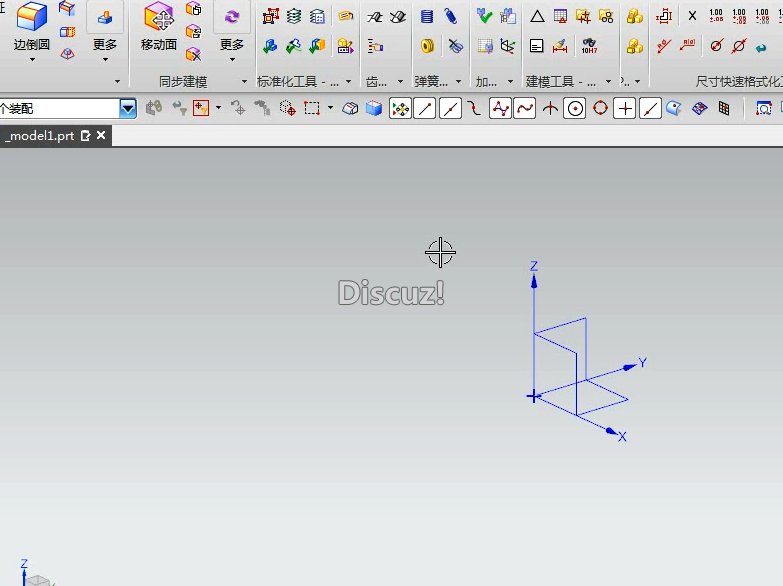Toggle the red wavy-line Defining Point snap
The height and width of the screenshot is (586, 783).
[525, 108]
